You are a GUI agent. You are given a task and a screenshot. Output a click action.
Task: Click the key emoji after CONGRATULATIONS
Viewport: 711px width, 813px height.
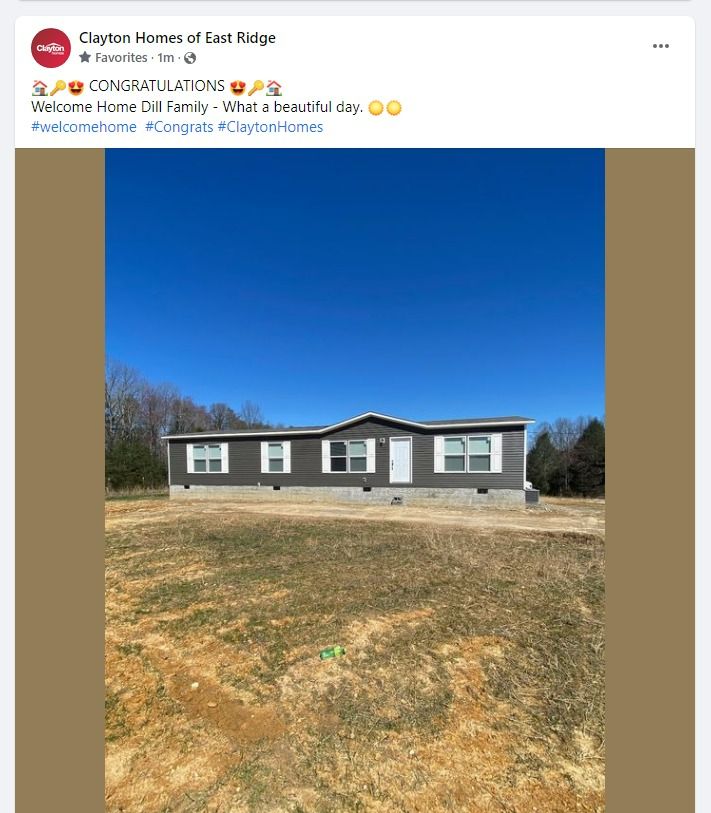click(x=256, y=88)
